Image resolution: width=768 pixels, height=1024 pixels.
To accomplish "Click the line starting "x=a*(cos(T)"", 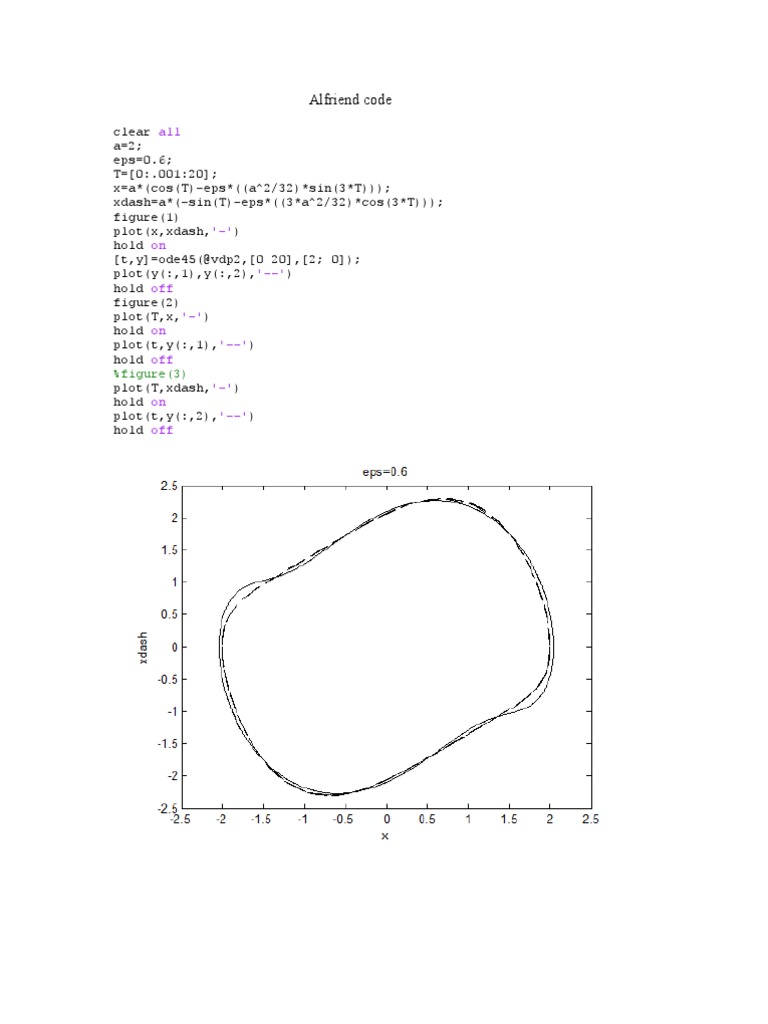I will coord(251,188).
